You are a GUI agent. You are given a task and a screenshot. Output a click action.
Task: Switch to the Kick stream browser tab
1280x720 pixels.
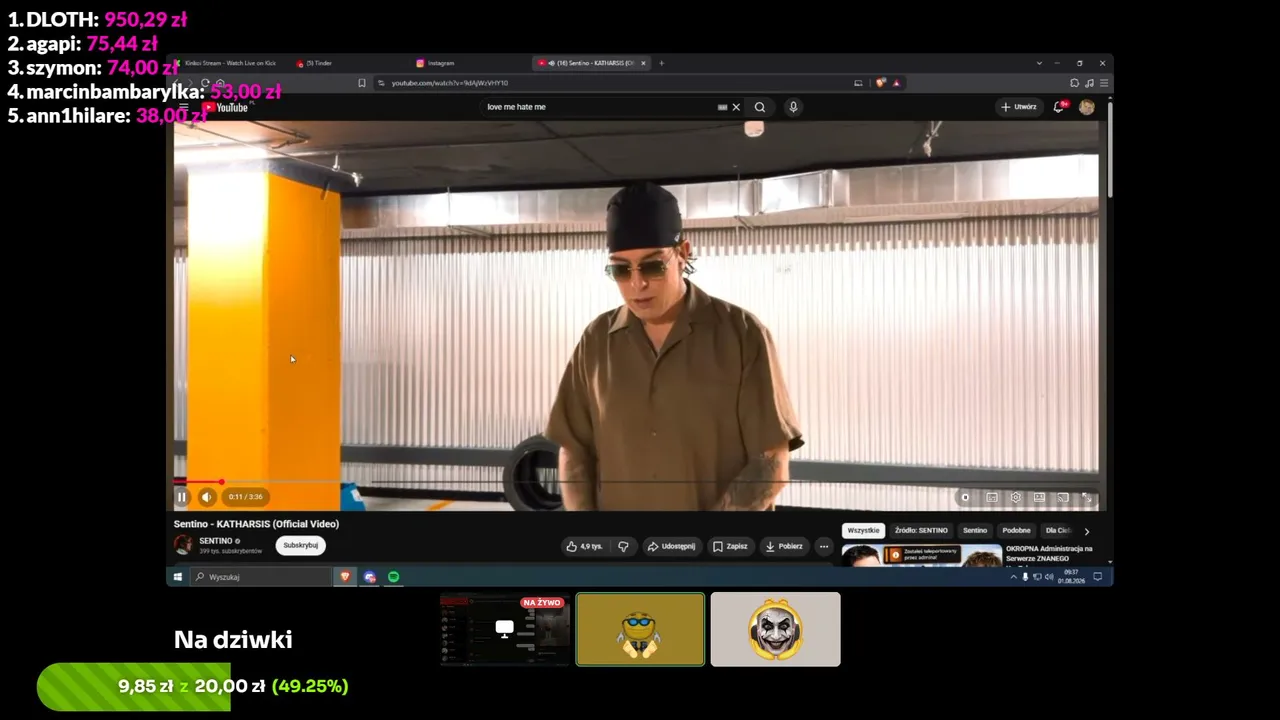[x=228, y=63]
